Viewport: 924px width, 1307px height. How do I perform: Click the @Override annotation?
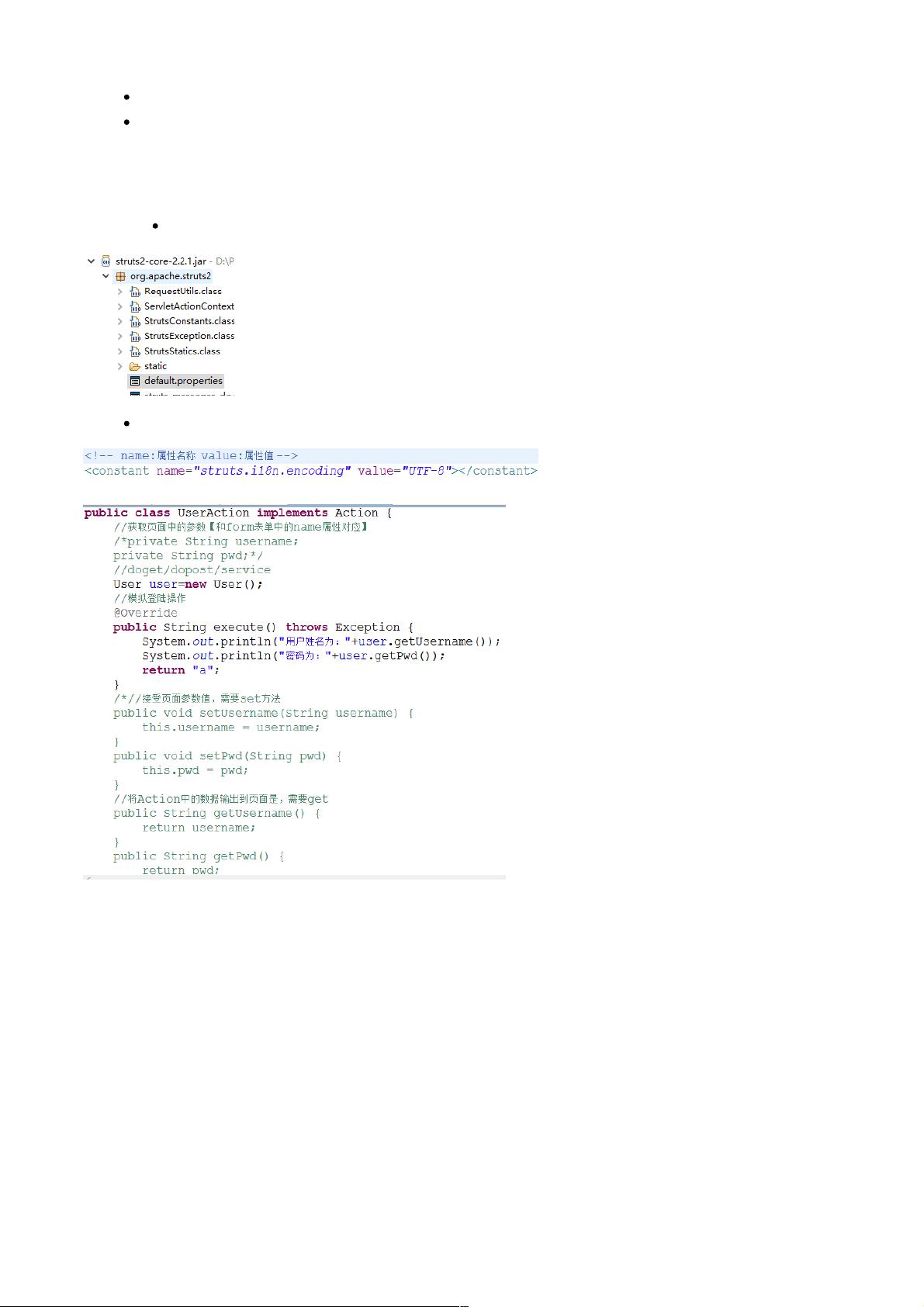pos(145,613)
